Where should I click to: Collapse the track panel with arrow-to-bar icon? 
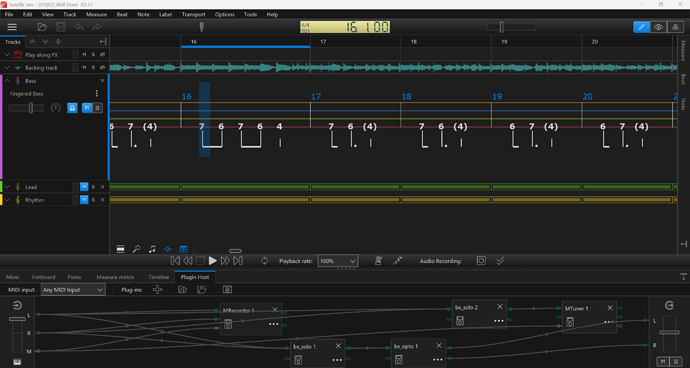pyautogui.click(x=103, y=42)
